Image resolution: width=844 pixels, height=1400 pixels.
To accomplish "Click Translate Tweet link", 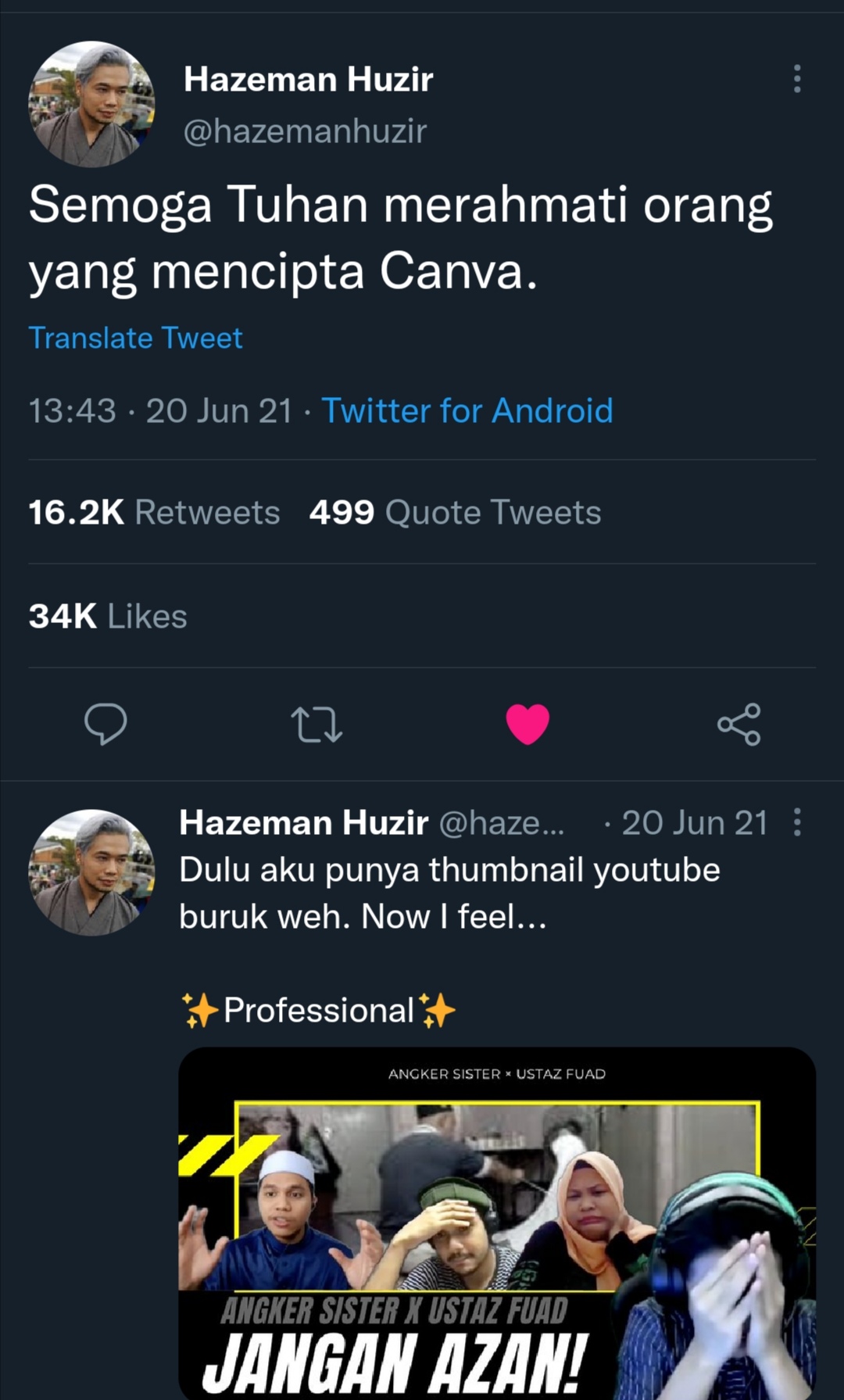I will 135,338.
